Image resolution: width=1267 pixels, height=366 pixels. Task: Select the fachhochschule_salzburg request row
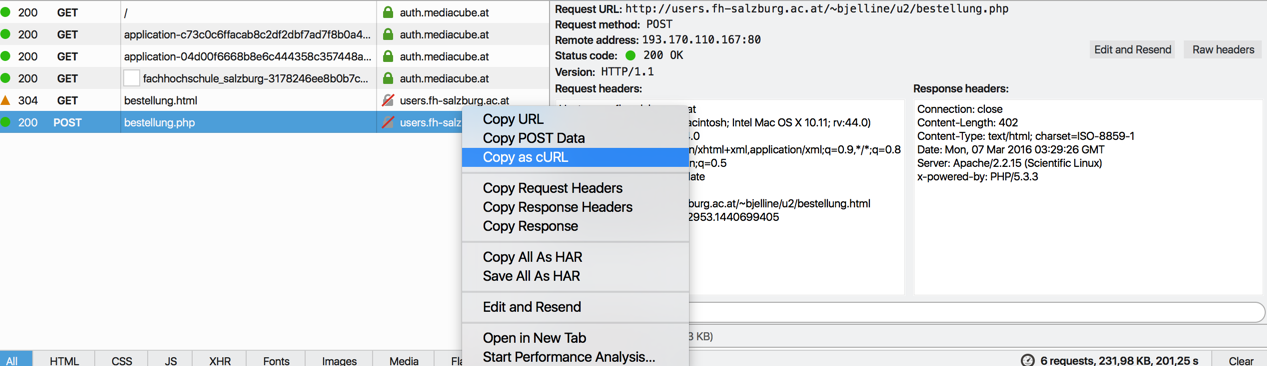274,78
